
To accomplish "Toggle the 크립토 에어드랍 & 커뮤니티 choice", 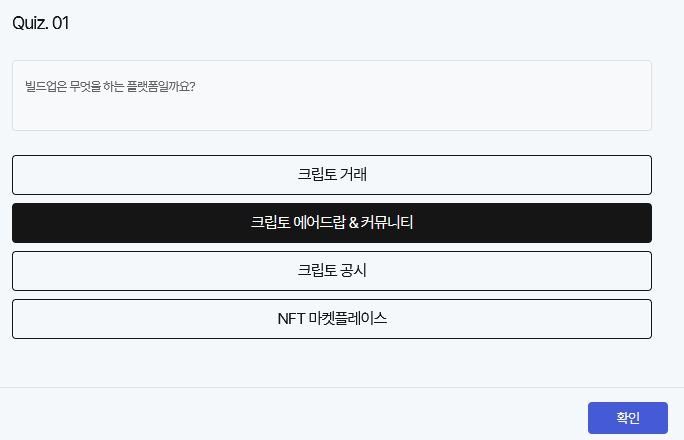I will click(332, 223).
